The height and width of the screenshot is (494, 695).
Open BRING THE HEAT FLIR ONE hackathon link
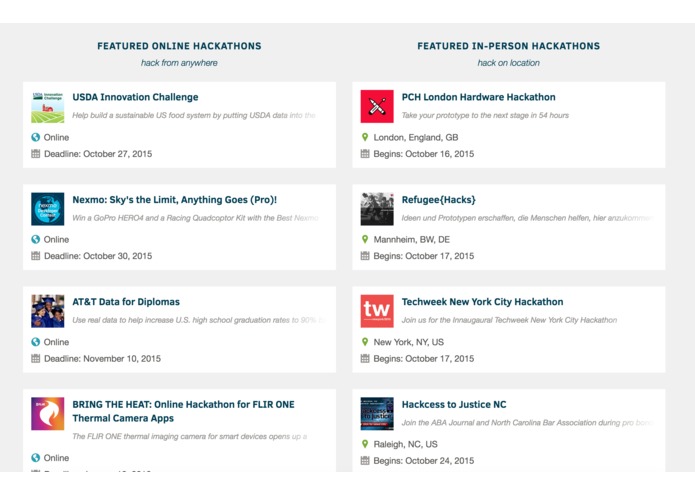tap(183, 411)
